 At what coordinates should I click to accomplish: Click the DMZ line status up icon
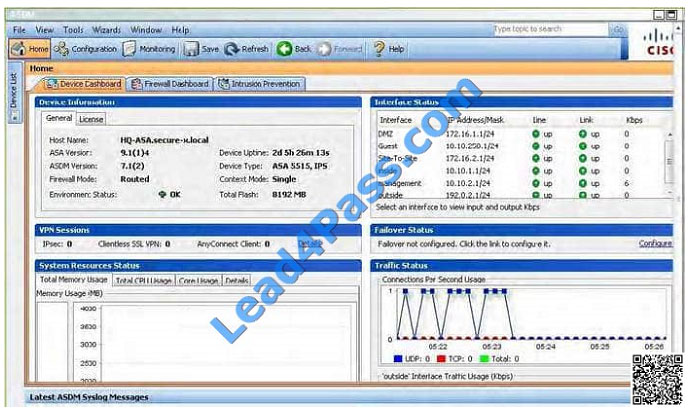pyautogui.click(x=536, y=134)
